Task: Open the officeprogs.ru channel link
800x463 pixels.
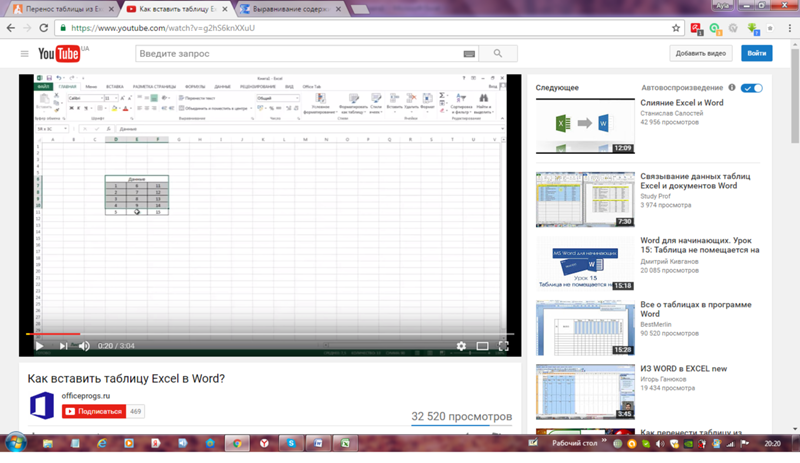Action: pos(86,396)
